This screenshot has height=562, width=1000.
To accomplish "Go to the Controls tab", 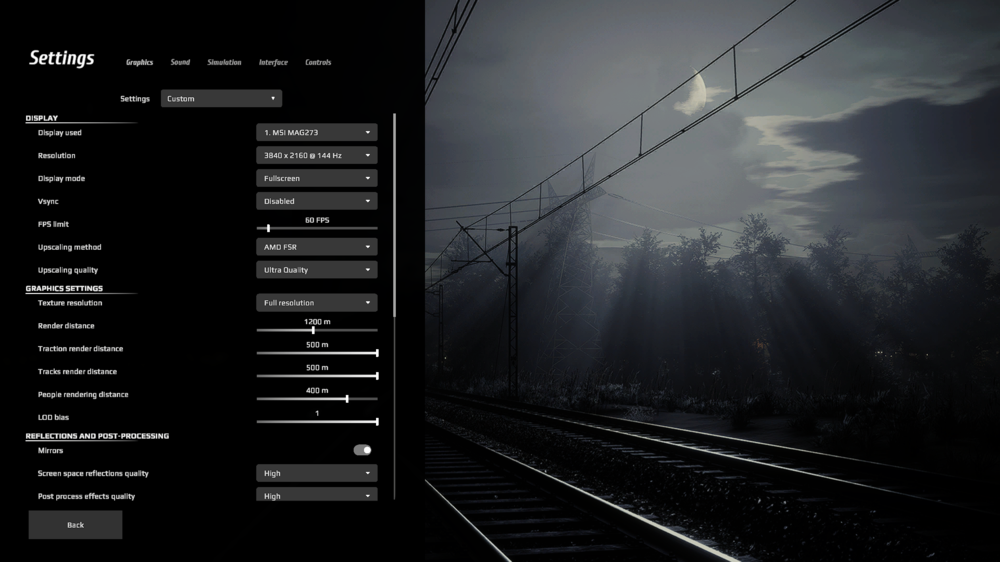I will coord(318,62).
